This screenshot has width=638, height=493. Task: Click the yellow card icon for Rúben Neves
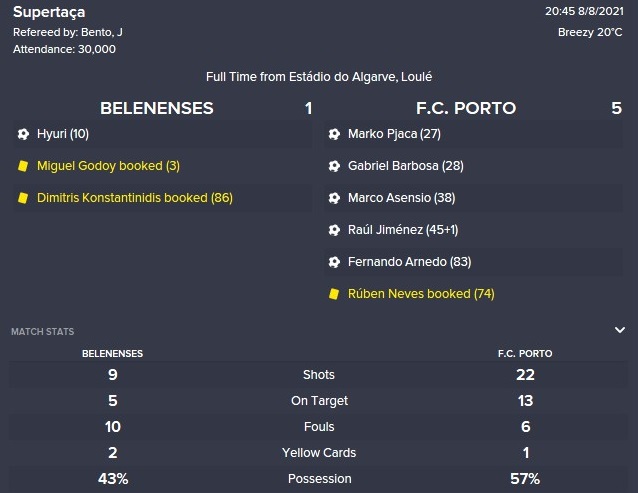[334, 294]
